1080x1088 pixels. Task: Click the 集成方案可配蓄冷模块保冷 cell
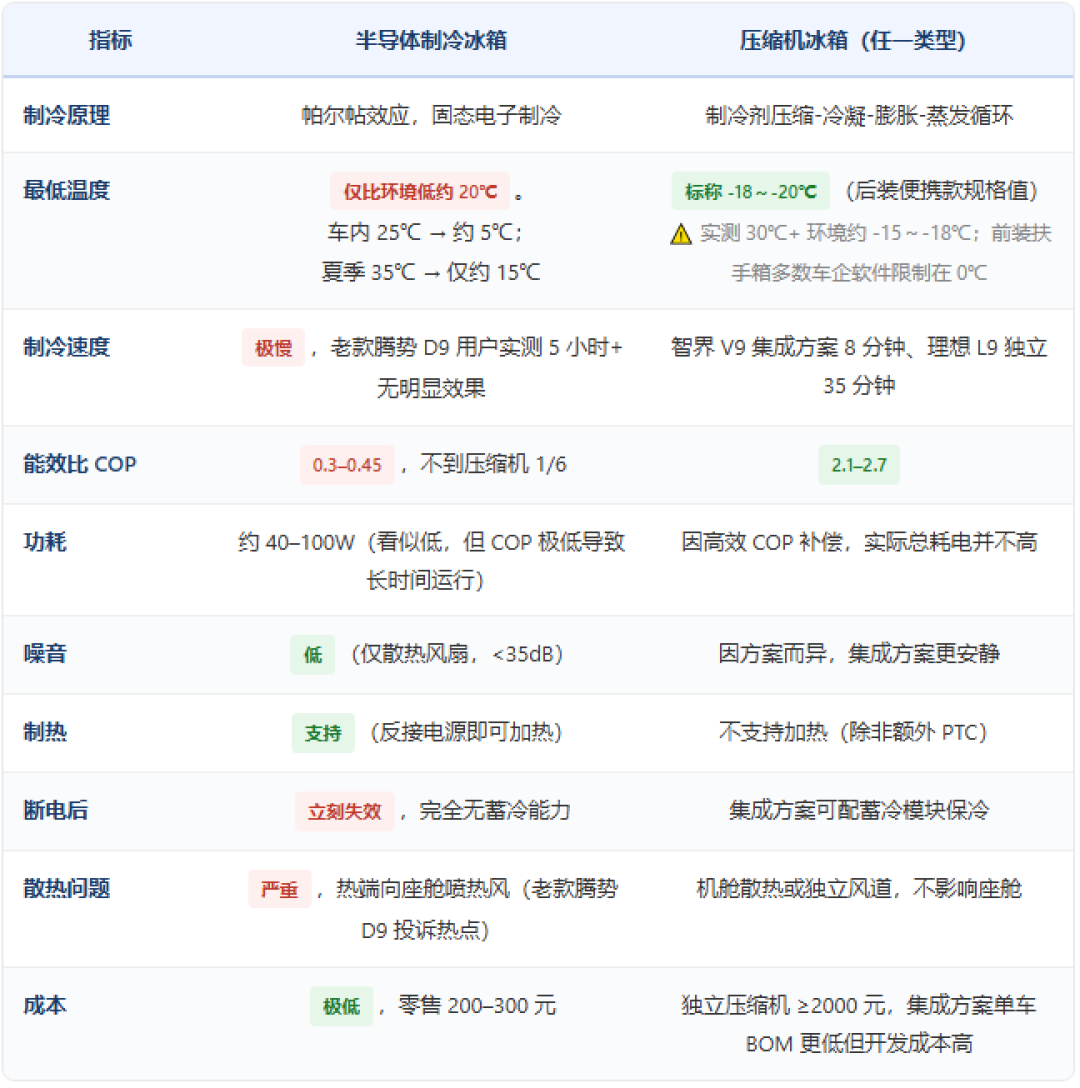click(859, 810)
